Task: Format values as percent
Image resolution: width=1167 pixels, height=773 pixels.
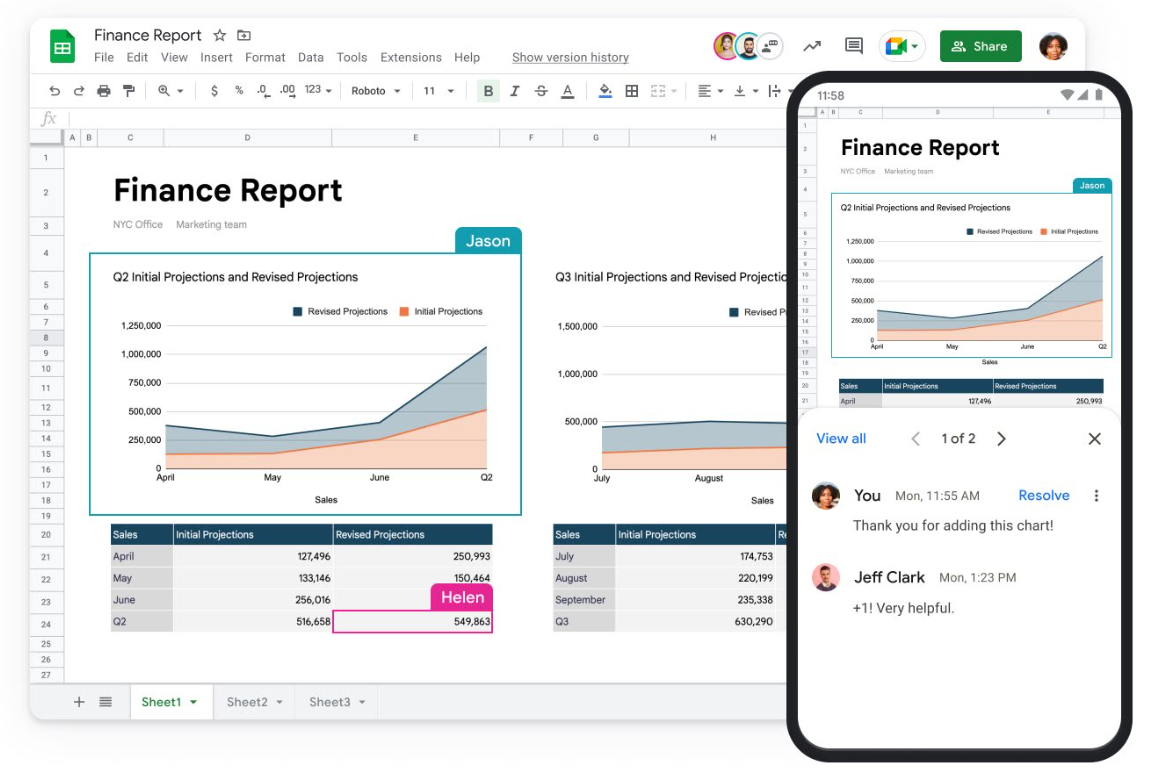Action: click(238, 90)
